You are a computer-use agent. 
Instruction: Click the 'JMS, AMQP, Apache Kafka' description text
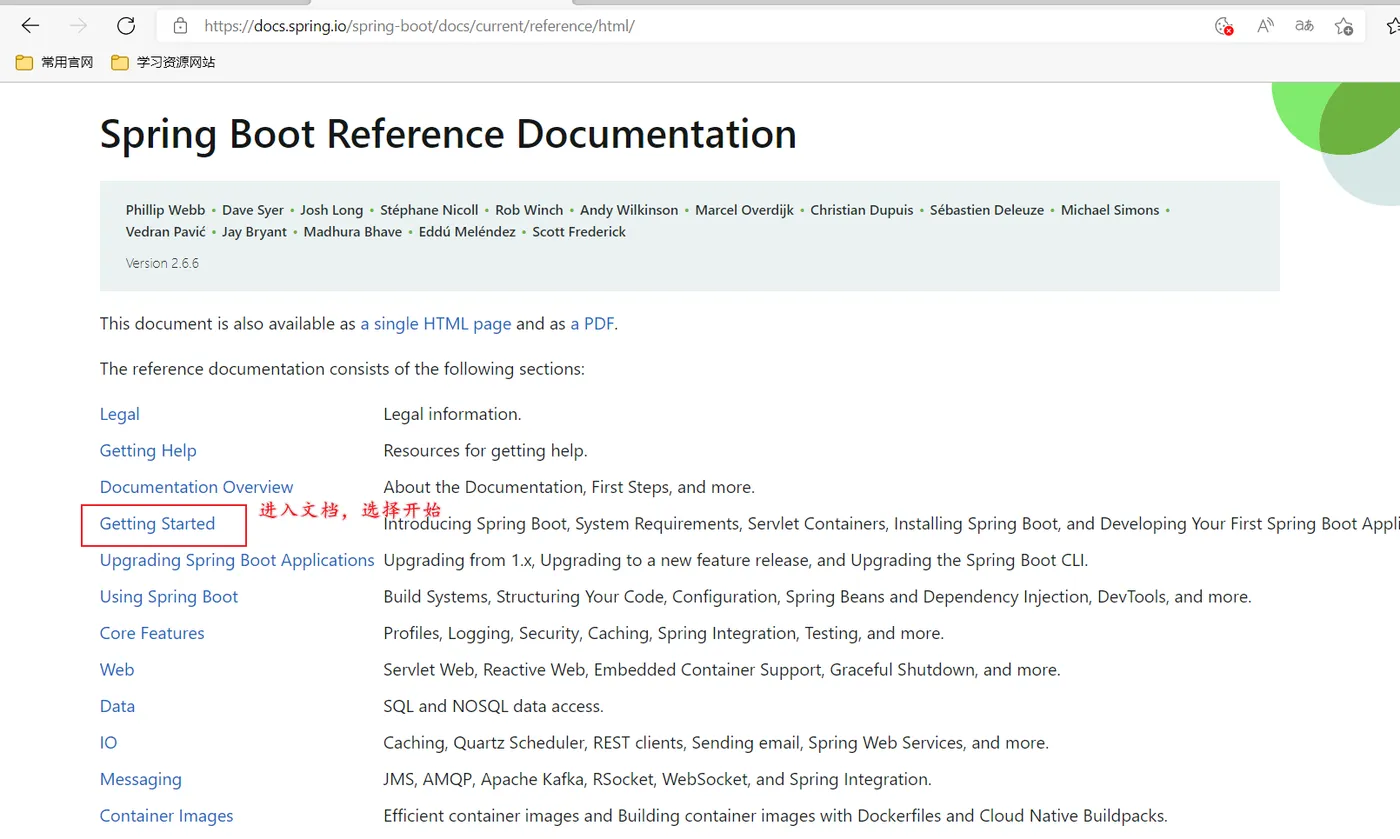click(x=658, y=779)
